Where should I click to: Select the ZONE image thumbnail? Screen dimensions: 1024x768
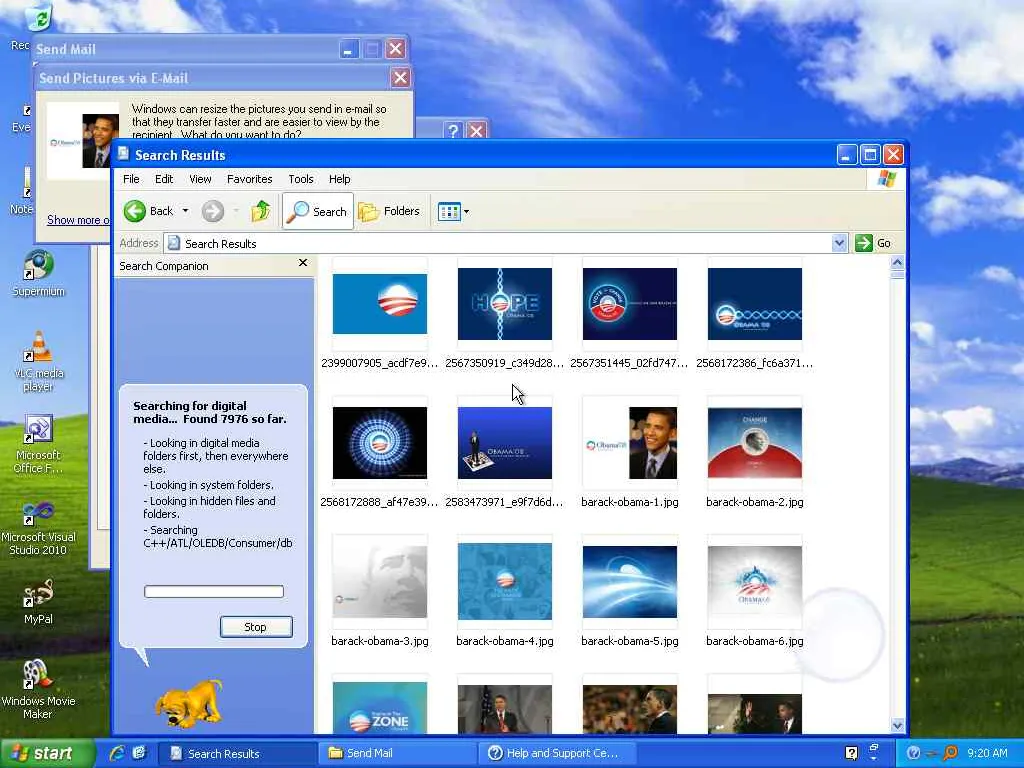click(379, 708)
